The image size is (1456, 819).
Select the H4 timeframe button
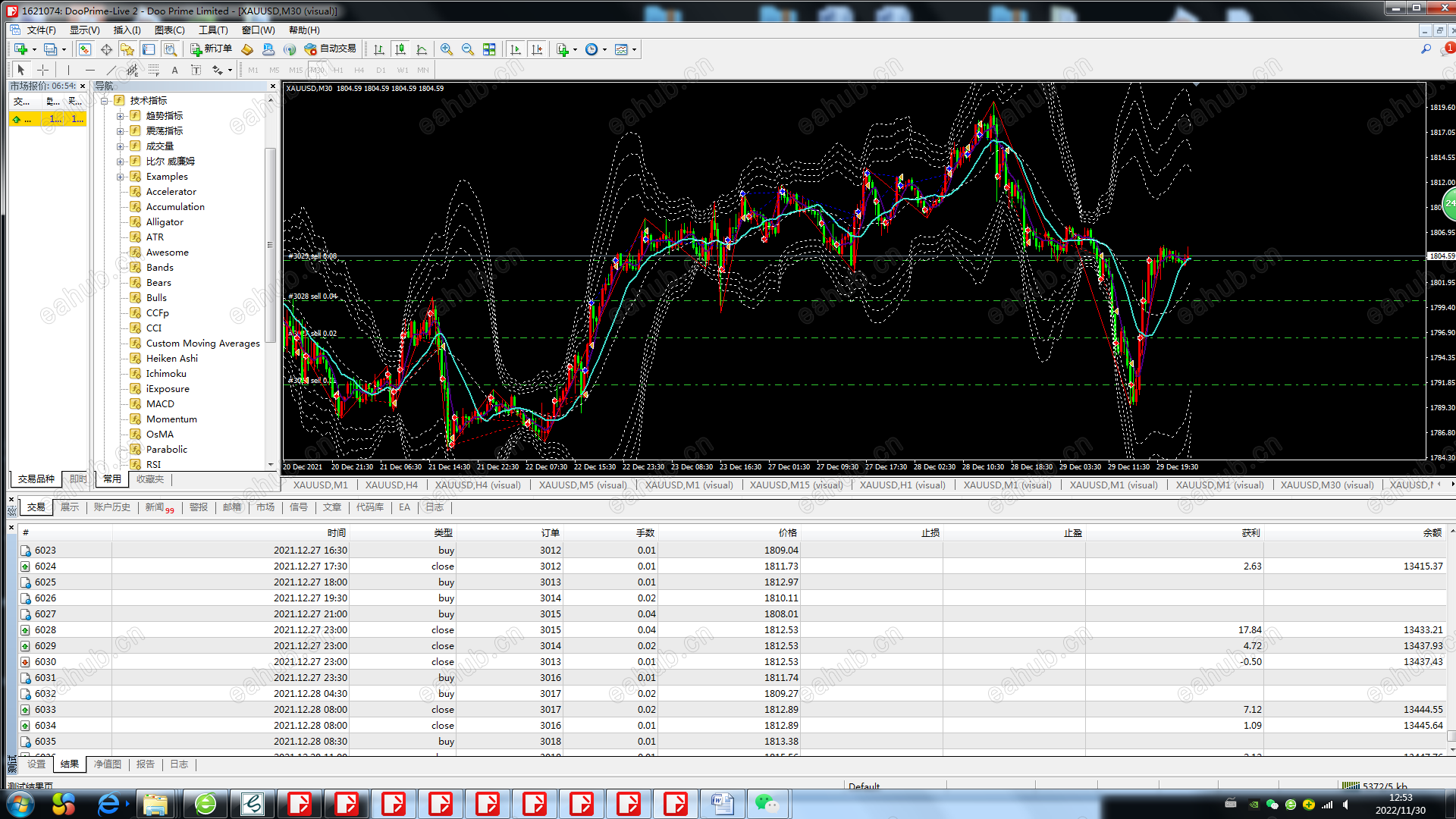(359, 70)
